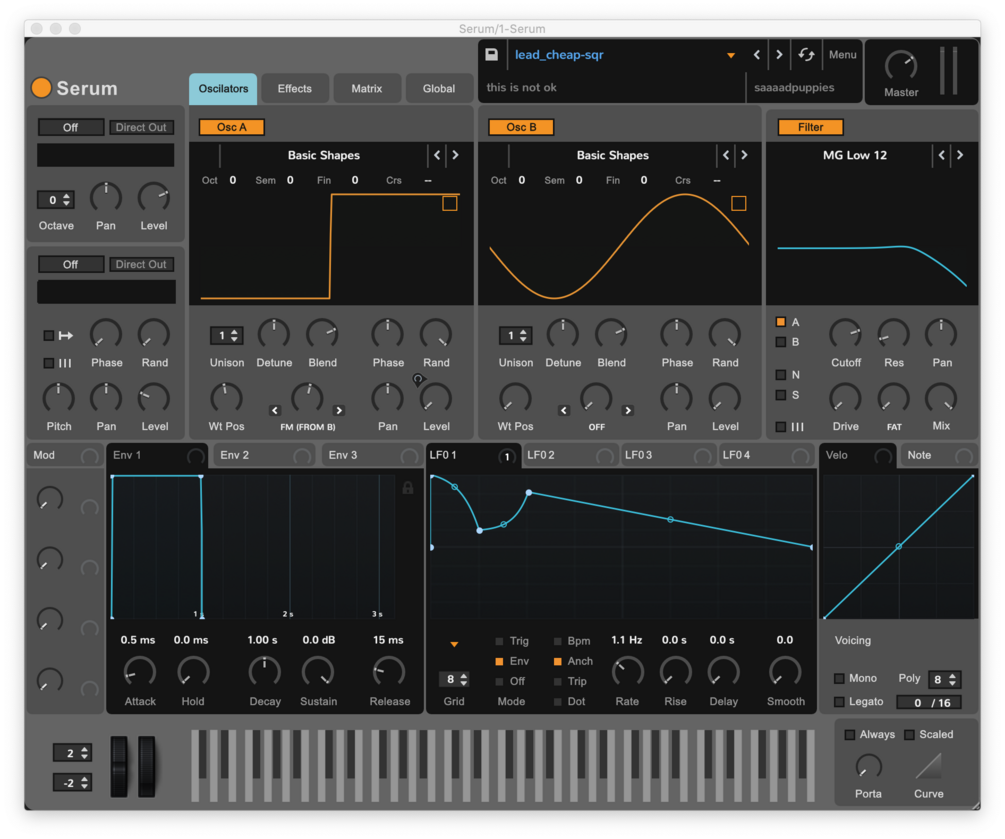The height and width of the screenshot is (839, 1005).
Task: Open the LFO shape dropdown orange triangle
Action: 454,644
